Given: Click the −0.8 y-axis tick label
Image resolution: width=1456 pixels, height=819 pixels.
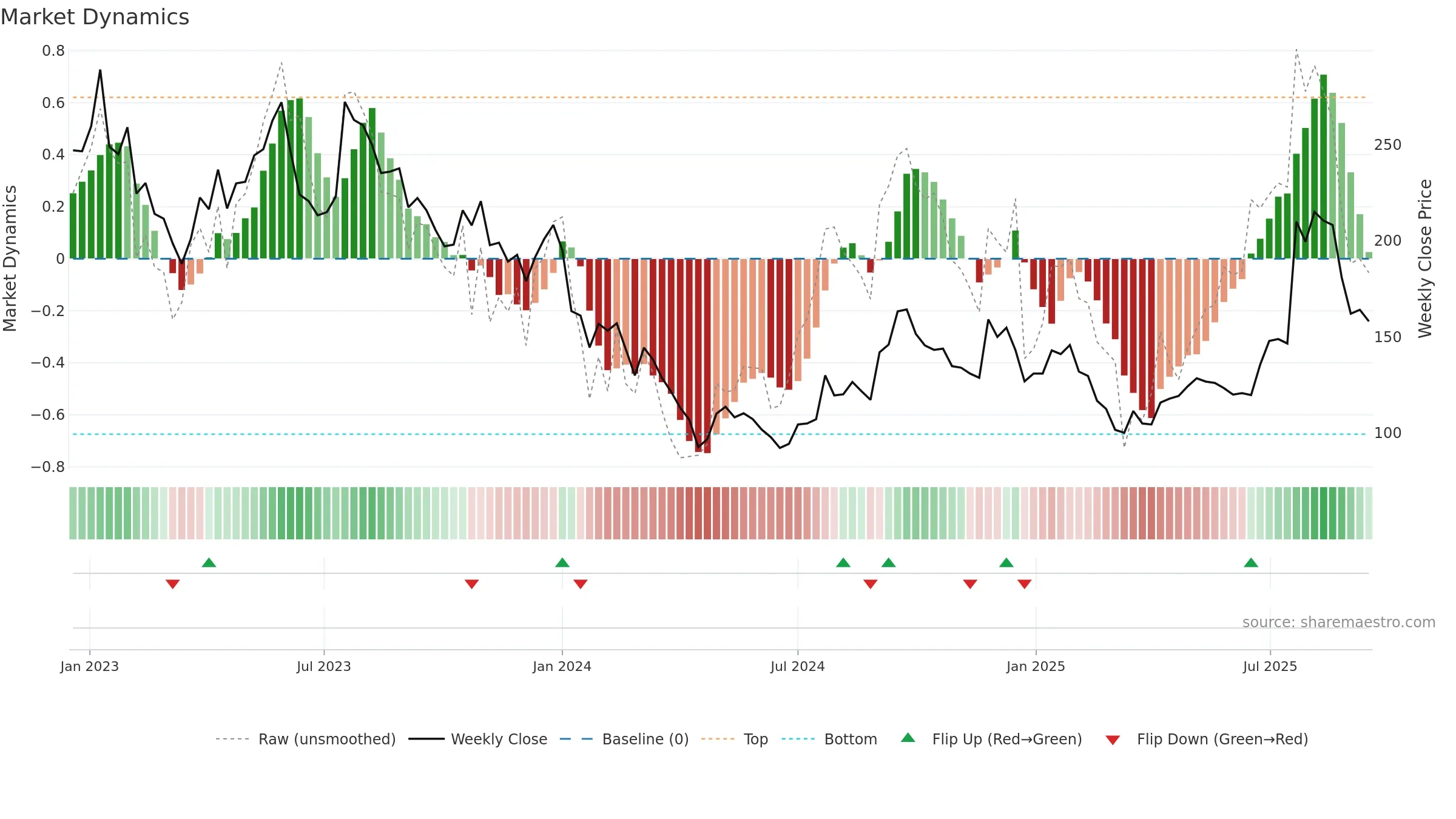Looking at the screenshot, I should tap(48, 467).
